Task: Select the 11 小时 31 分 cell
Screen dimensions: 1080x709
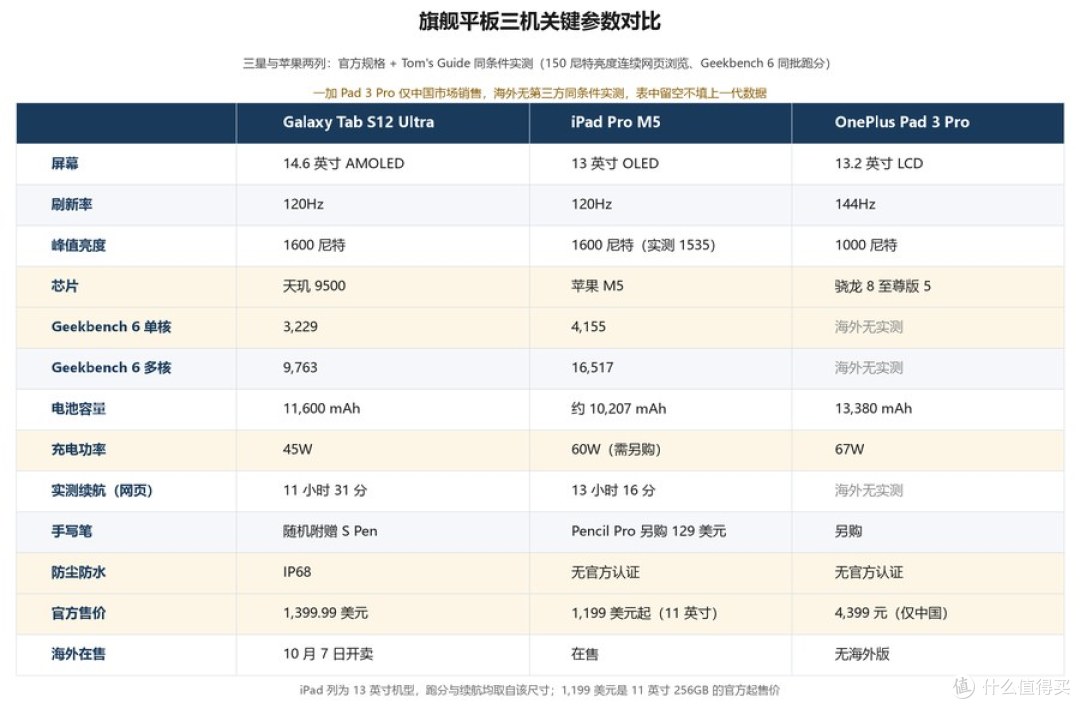Action: 325,491
